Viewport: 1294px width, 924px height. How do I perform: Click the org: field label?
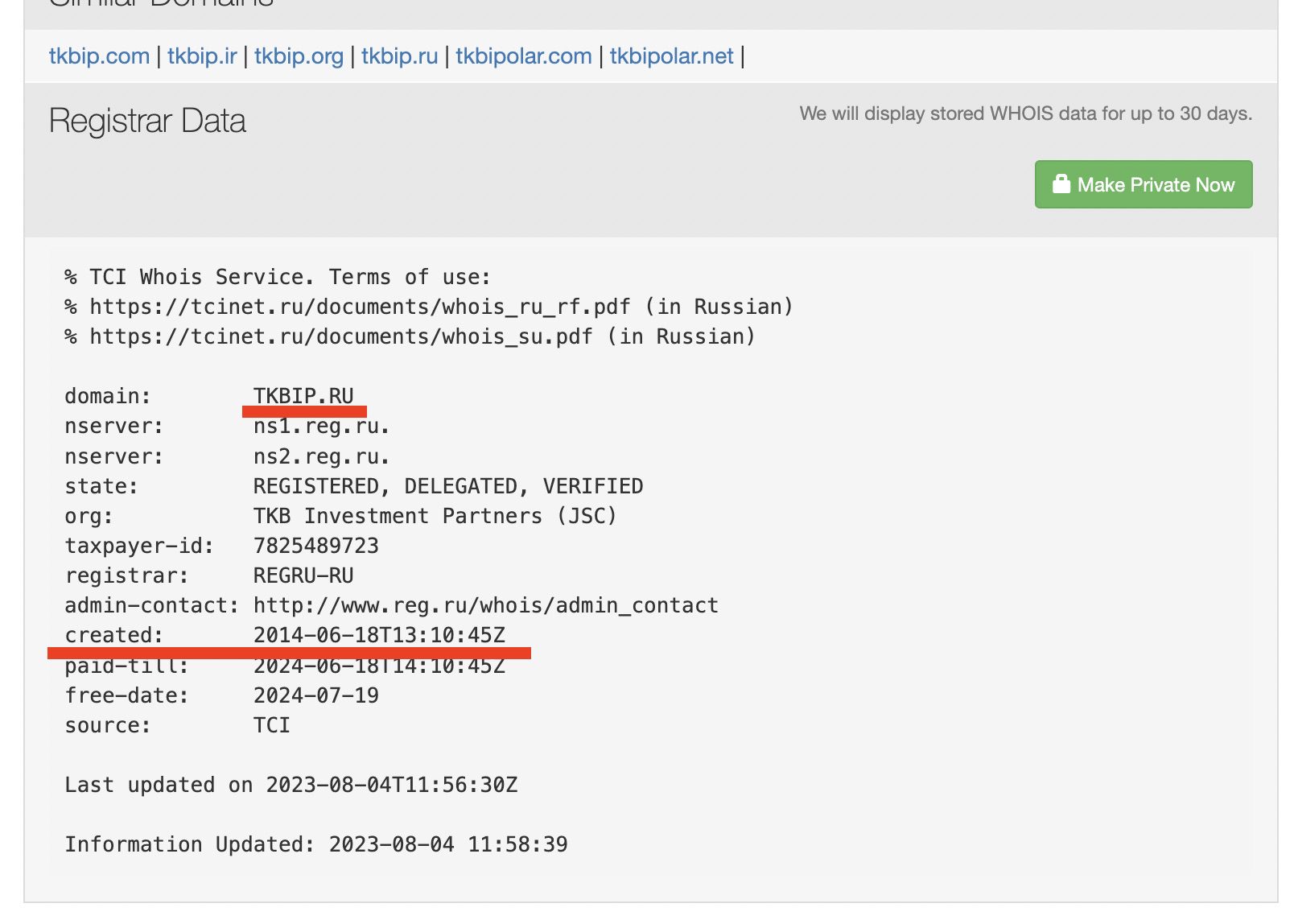89,517
